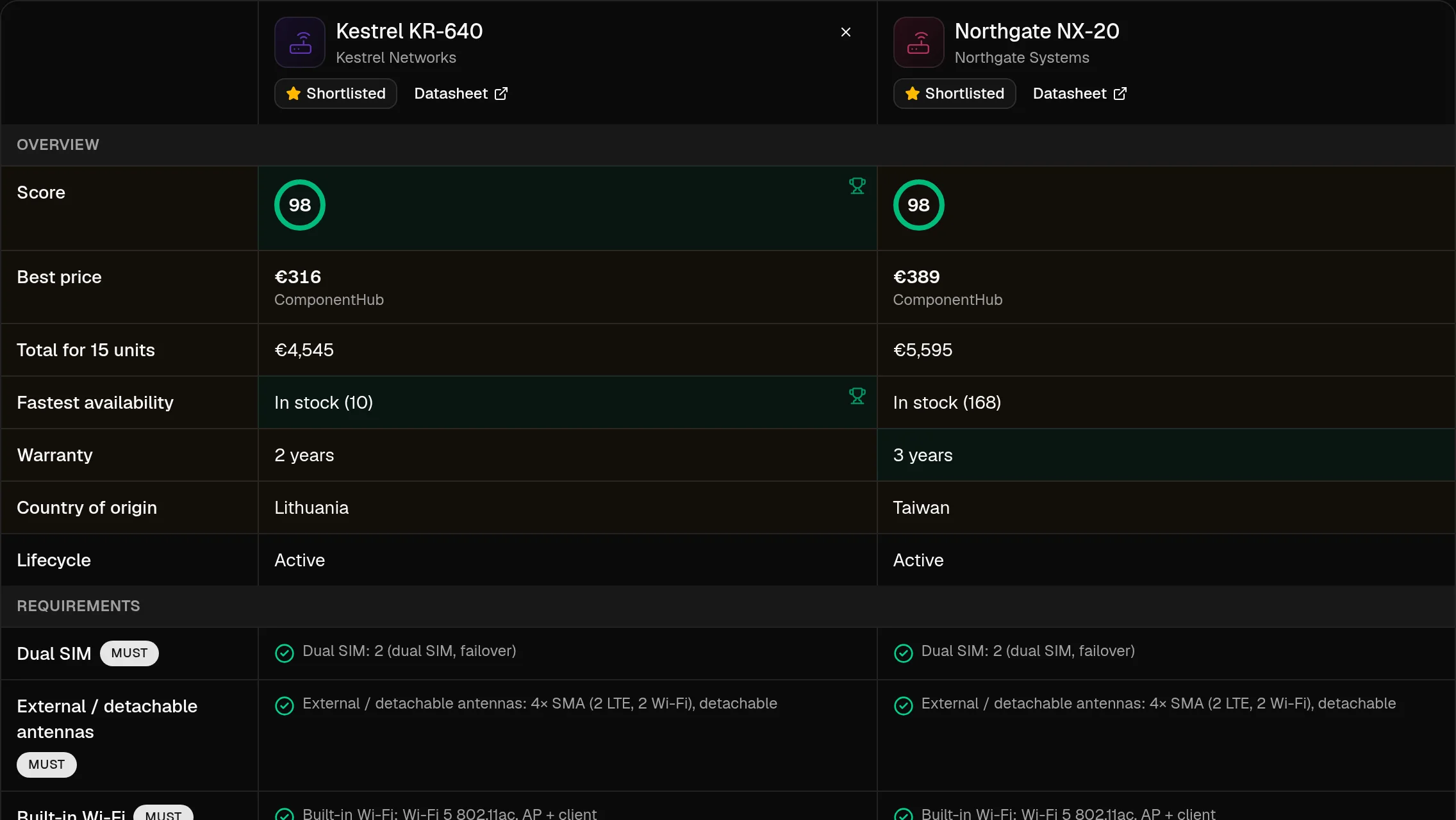Click the In stock (168) availability cell
This screenshot has width=1456, height=820.
coord(1166,402)
